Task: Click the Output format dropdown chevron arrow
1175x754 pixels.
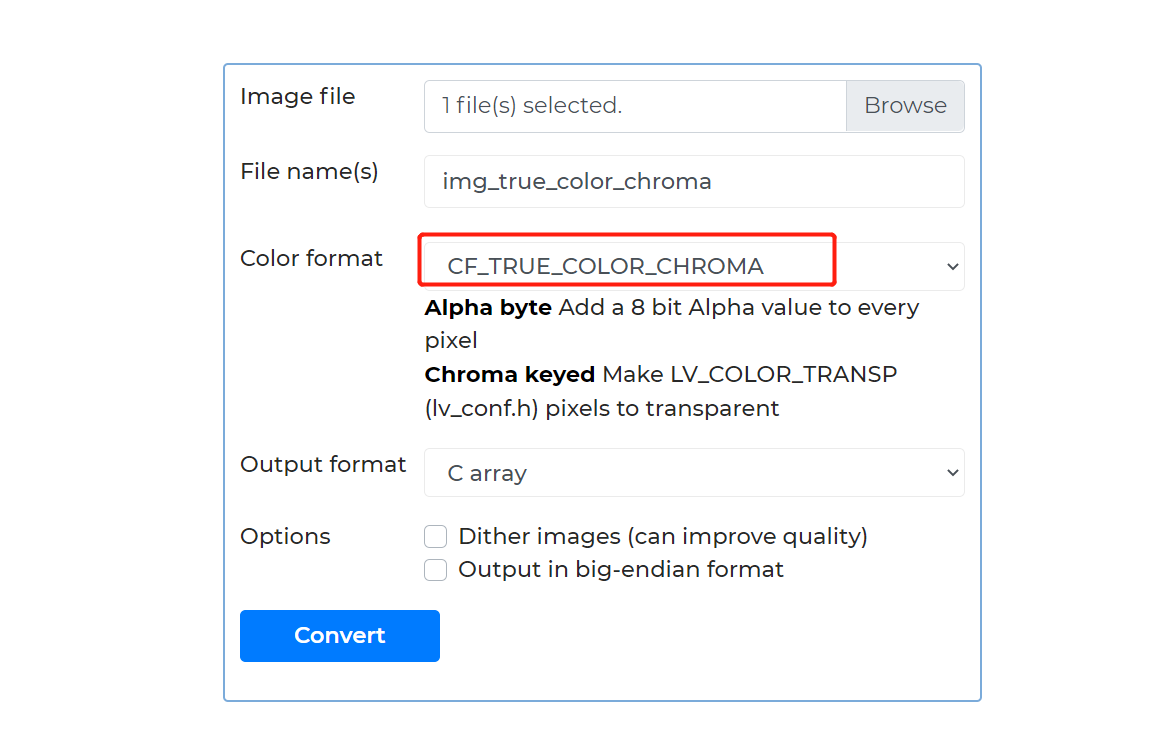Action: tap(952, 473)
